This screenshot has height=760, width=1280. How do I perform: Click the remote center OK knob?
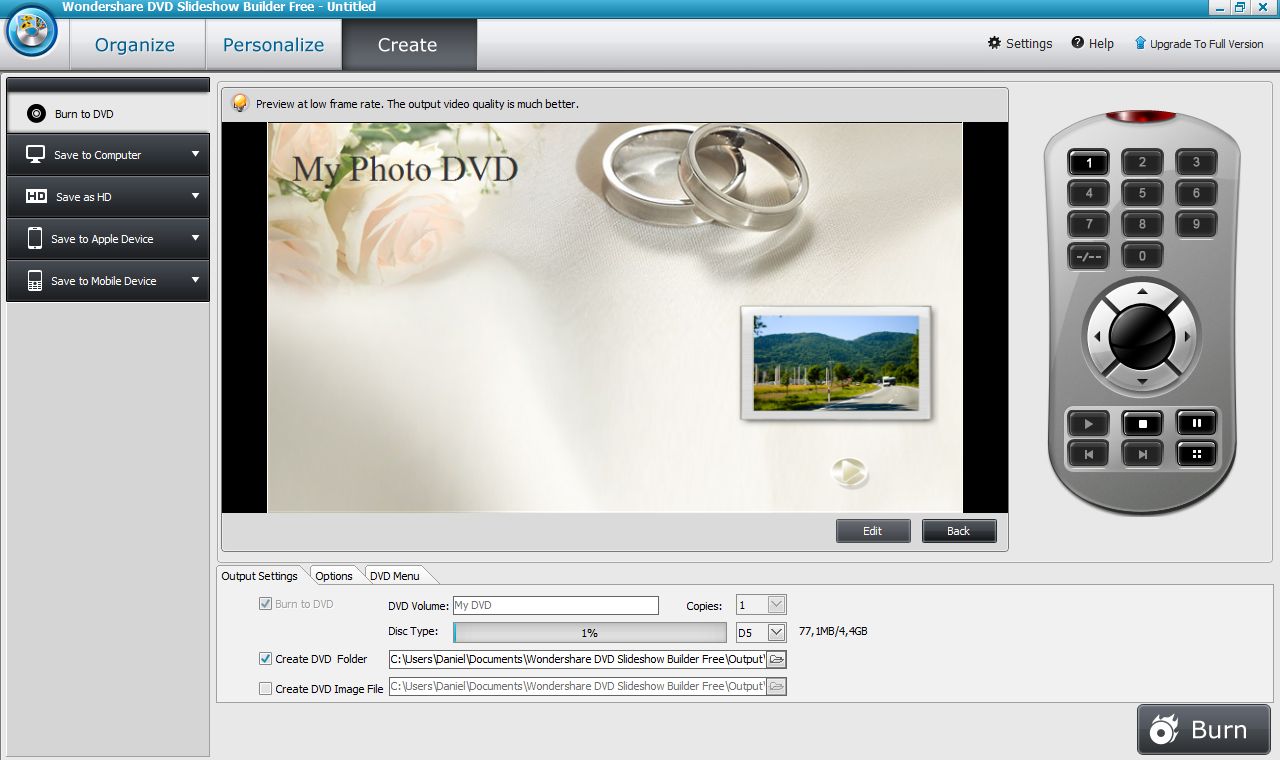point(1142,336)
